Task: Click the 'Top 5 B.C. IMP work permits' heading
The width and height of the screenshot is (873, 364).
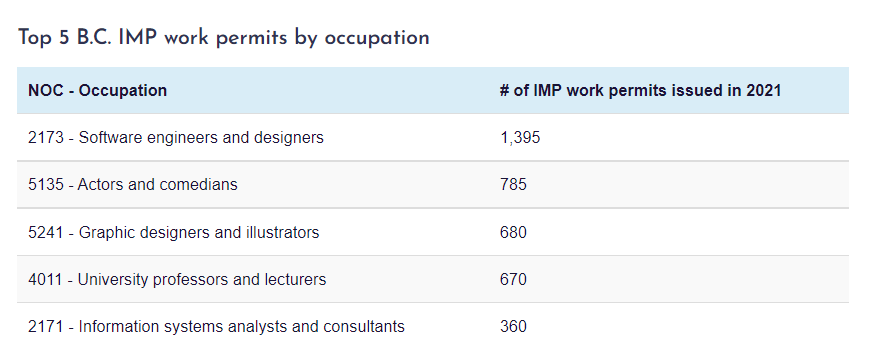Action: pyautogui.click(x=224, y=38)
